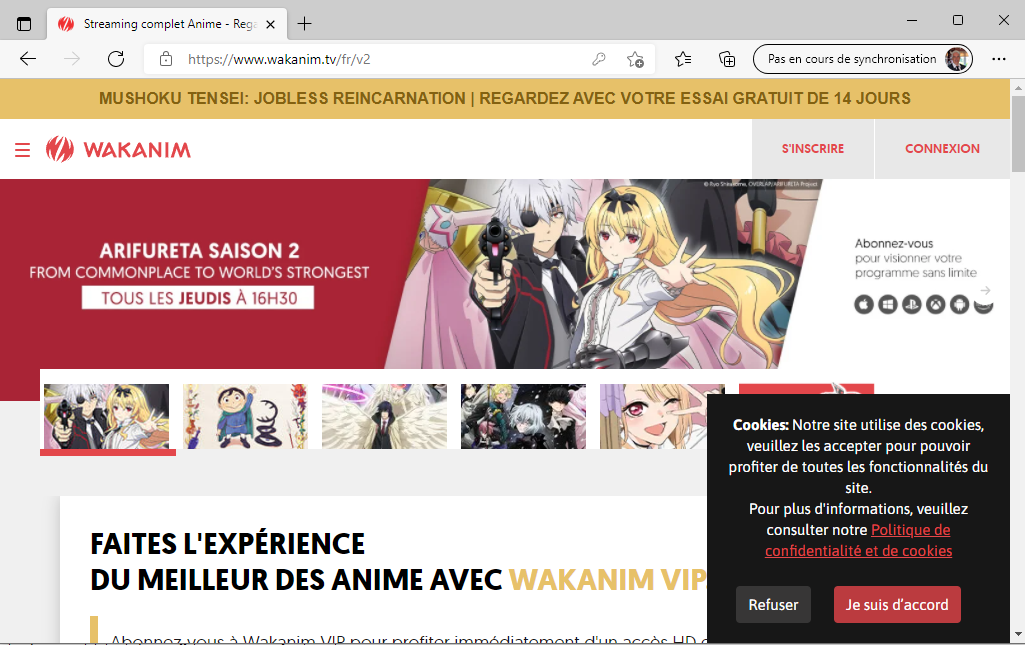Screen dimensions: 1025x645
Task: Select the Arifureta carousel thumbnail
Action: pos(107,417)
